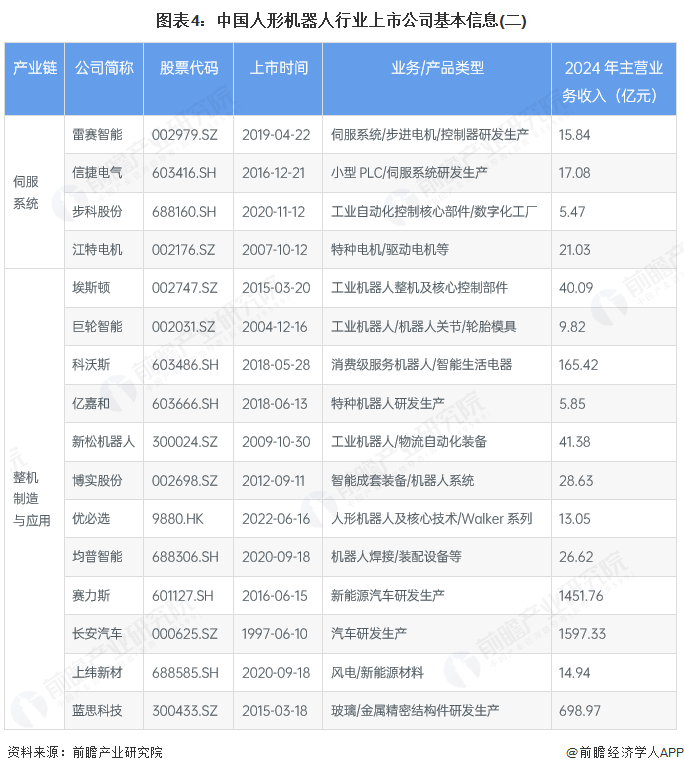Click company name 埃斯顿
This screenshot has width=684, height=773.
coord(91,288)
